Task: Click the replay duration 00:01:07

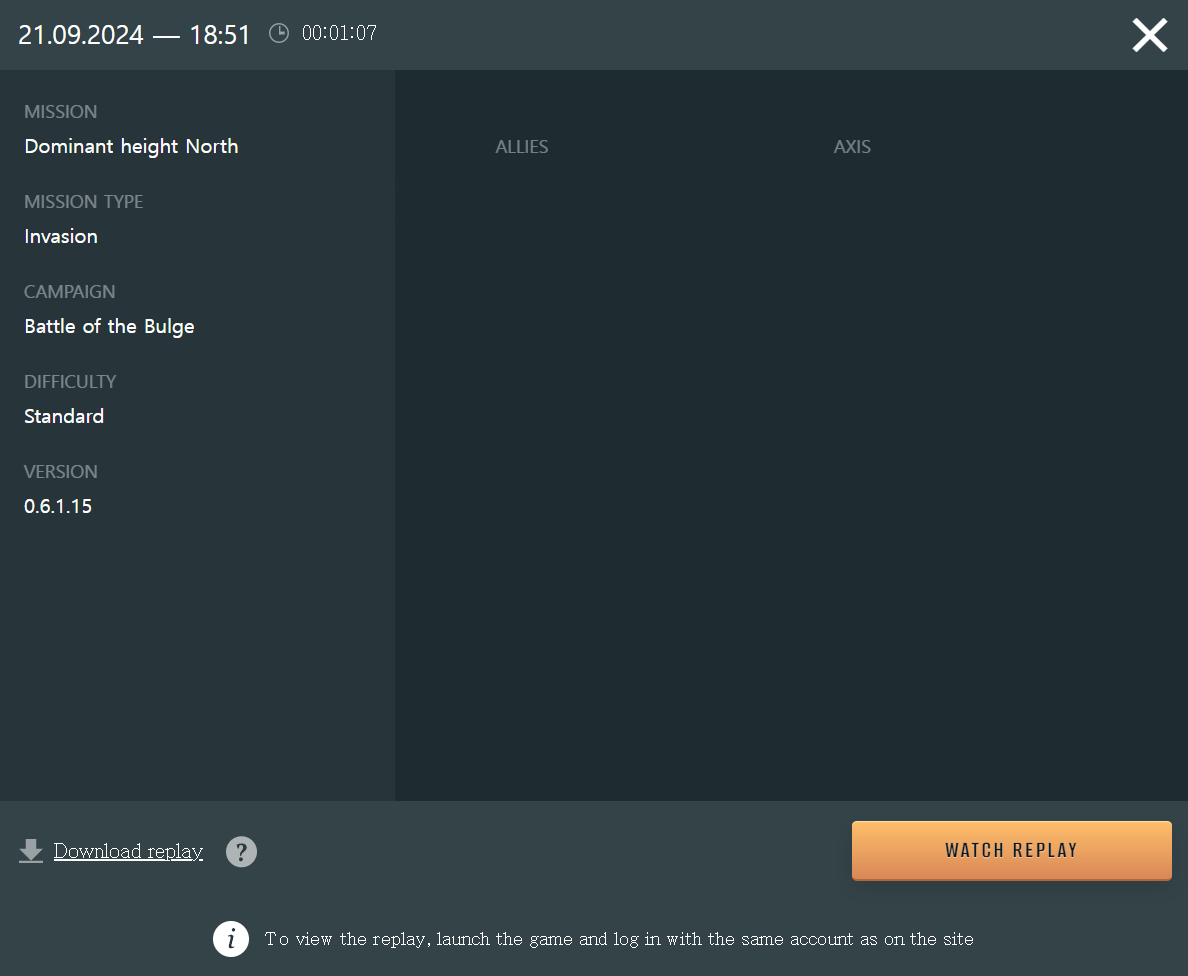Action: (x=339, y=34)
